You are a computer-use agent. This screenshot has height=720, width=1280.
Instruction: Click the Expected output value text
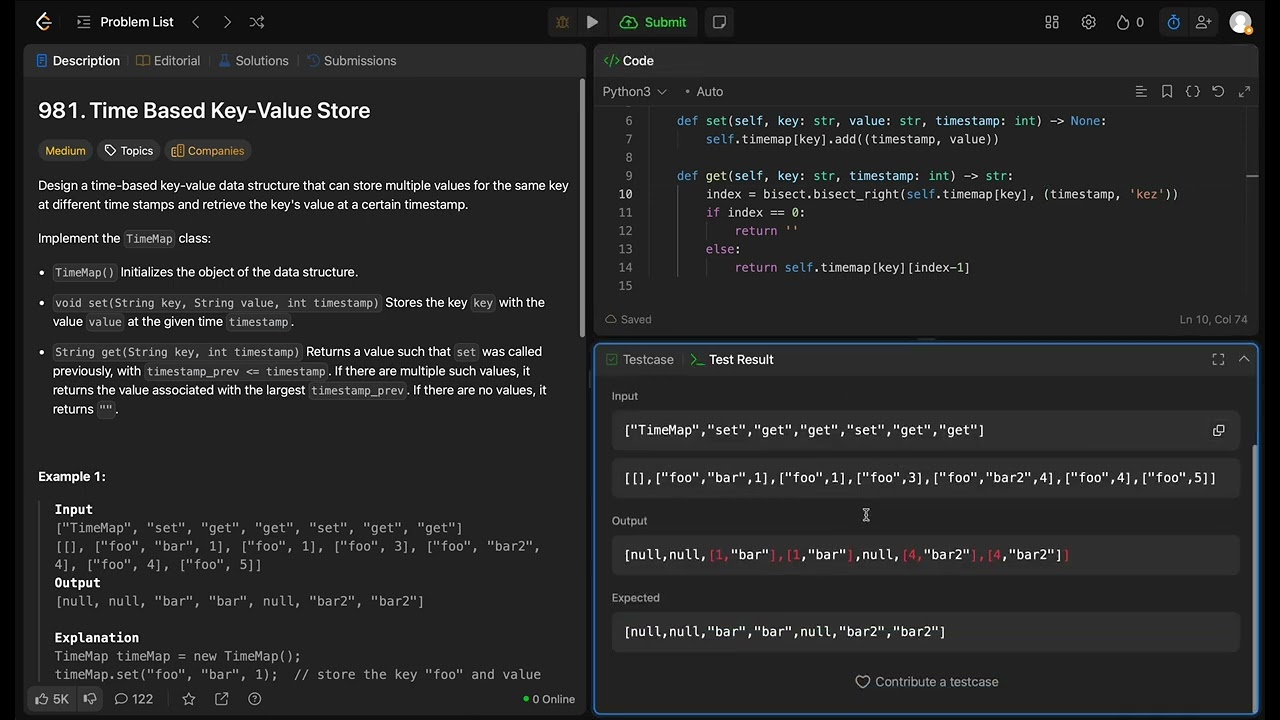(785, 632)
